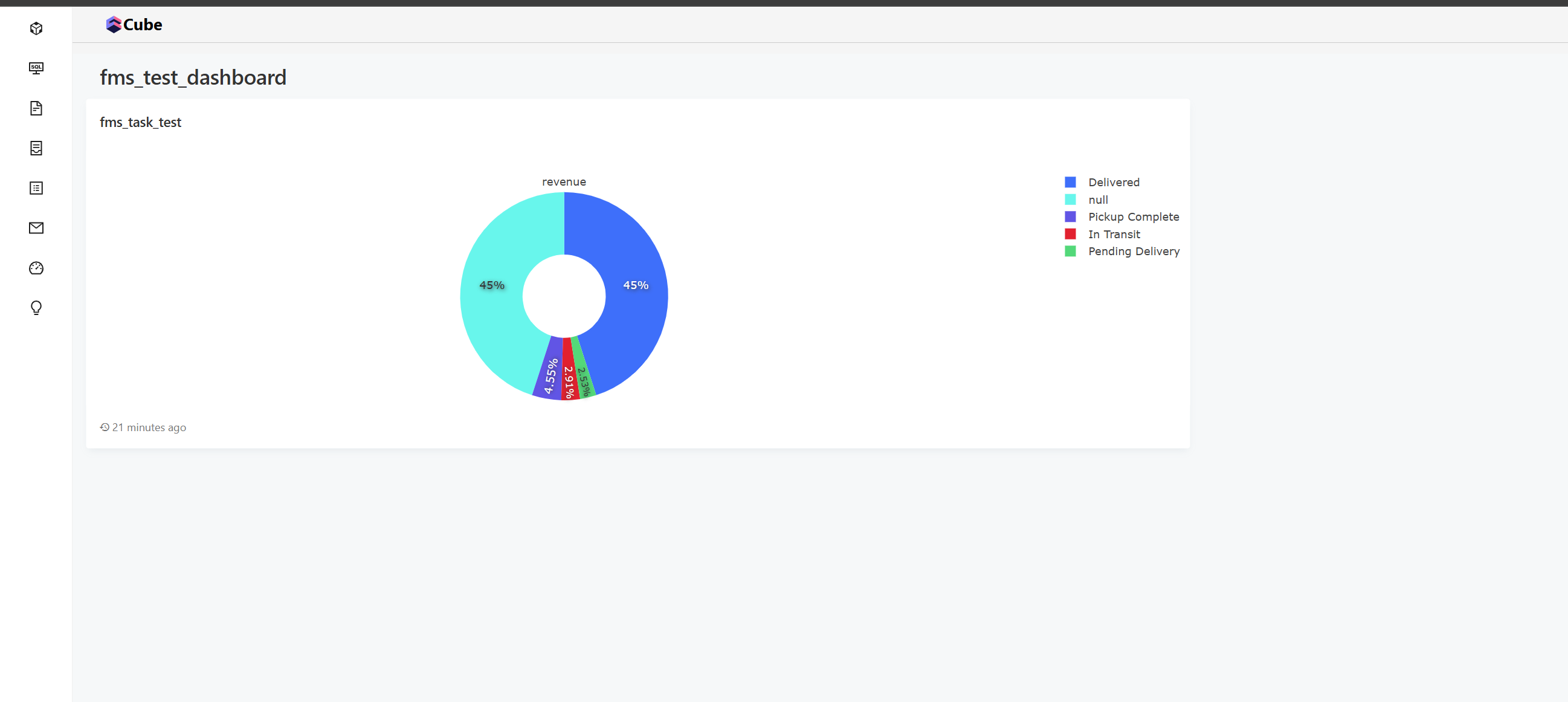Toggle the Pickup Complete legend entry
This screenshot has height=702, width=1568.
(1133, 217)
